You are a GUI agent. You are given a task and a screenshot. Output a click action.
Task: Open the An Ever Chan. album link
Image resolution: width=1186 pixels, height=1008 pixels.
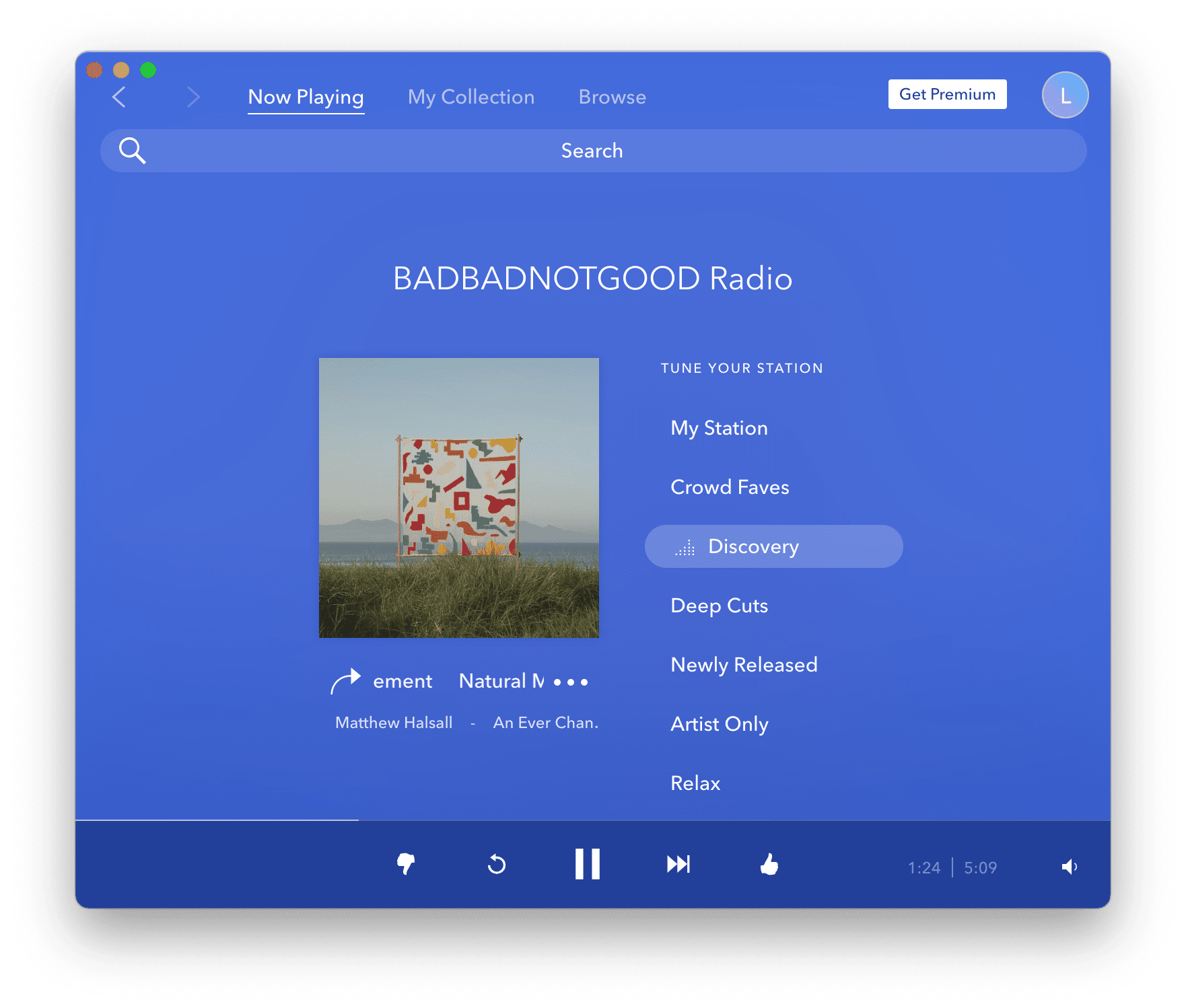[x=546, y=723]
